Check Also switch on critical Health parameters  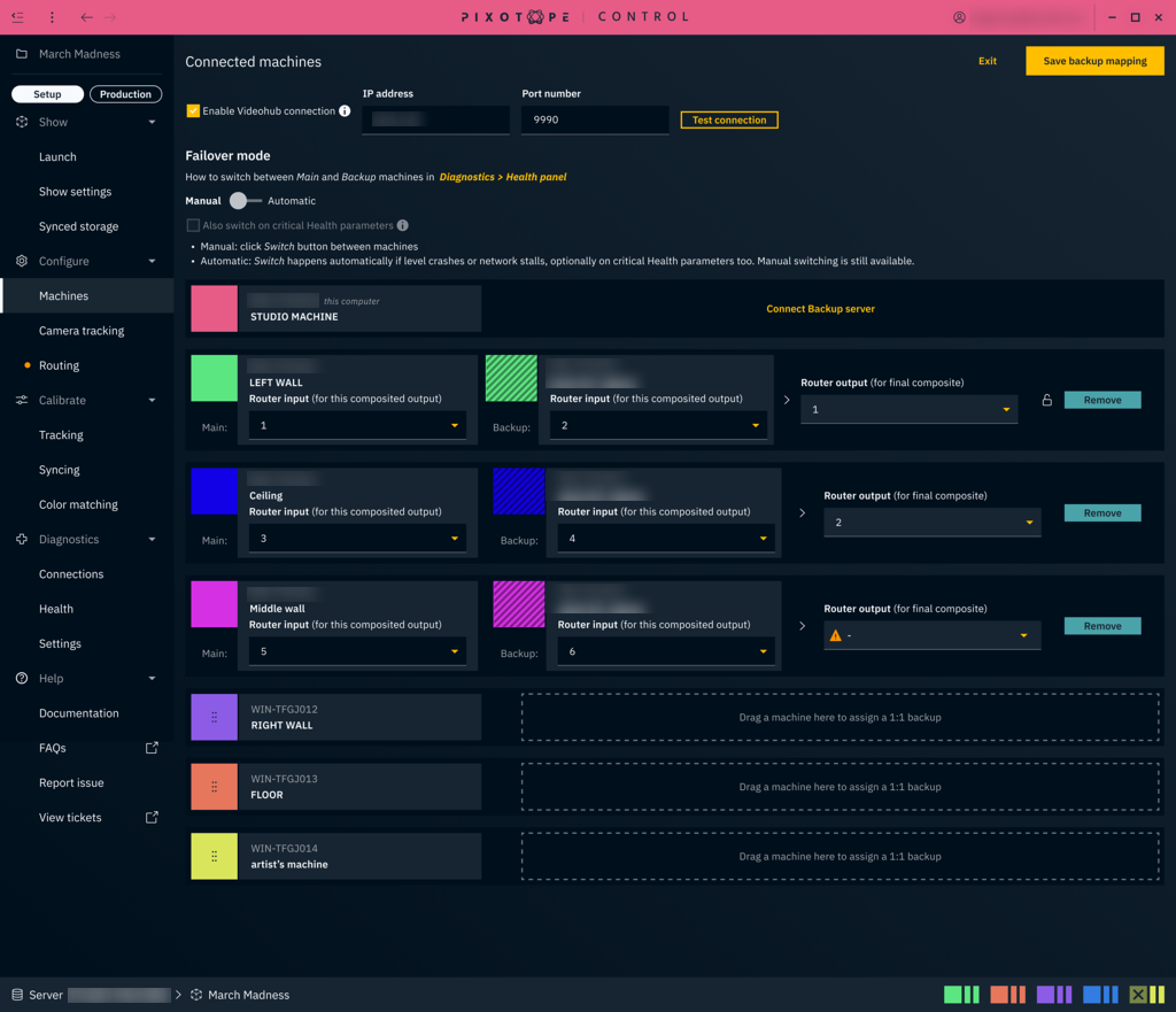click(x=193, y=226)
